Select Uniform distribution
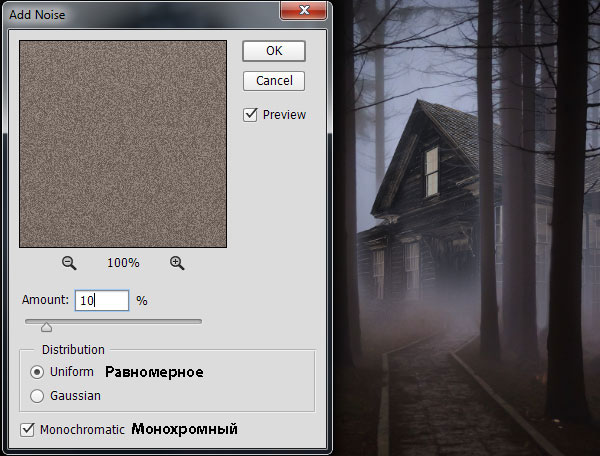This screenshot has width=600, height=456. (x=37, y=372)
